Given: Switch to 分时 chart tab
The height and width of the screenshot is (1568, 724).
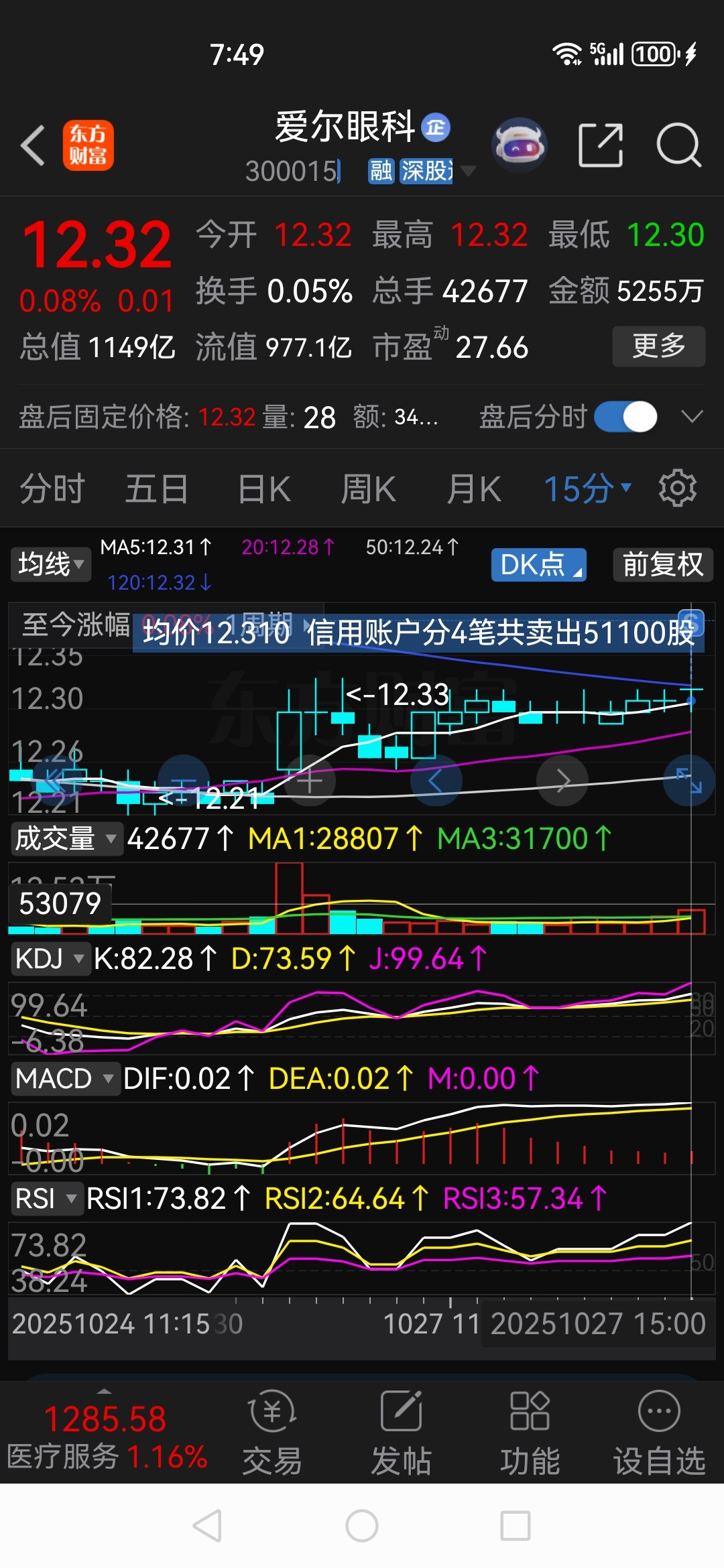Looking at the screenshot, I should 52,488.
